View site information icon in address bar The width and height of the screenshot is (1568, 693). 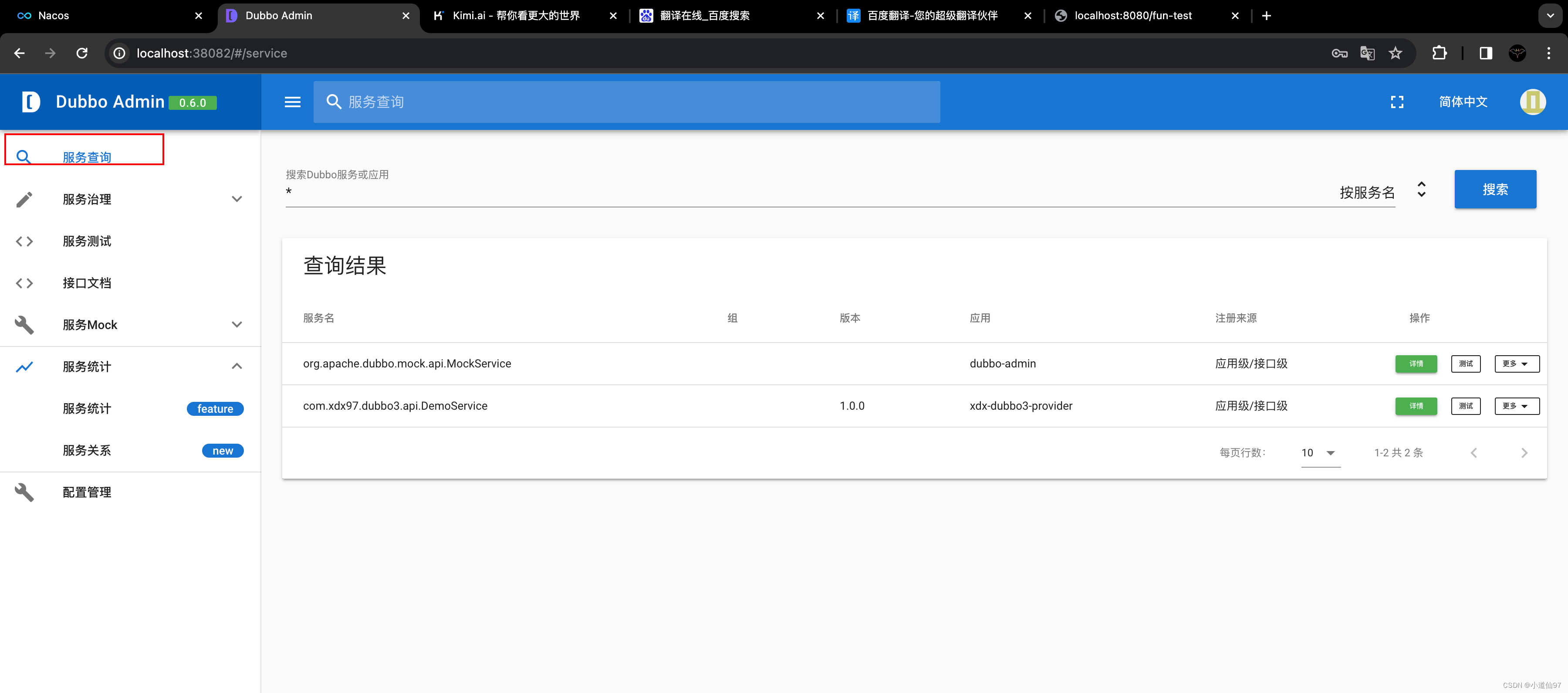(120, 53)
